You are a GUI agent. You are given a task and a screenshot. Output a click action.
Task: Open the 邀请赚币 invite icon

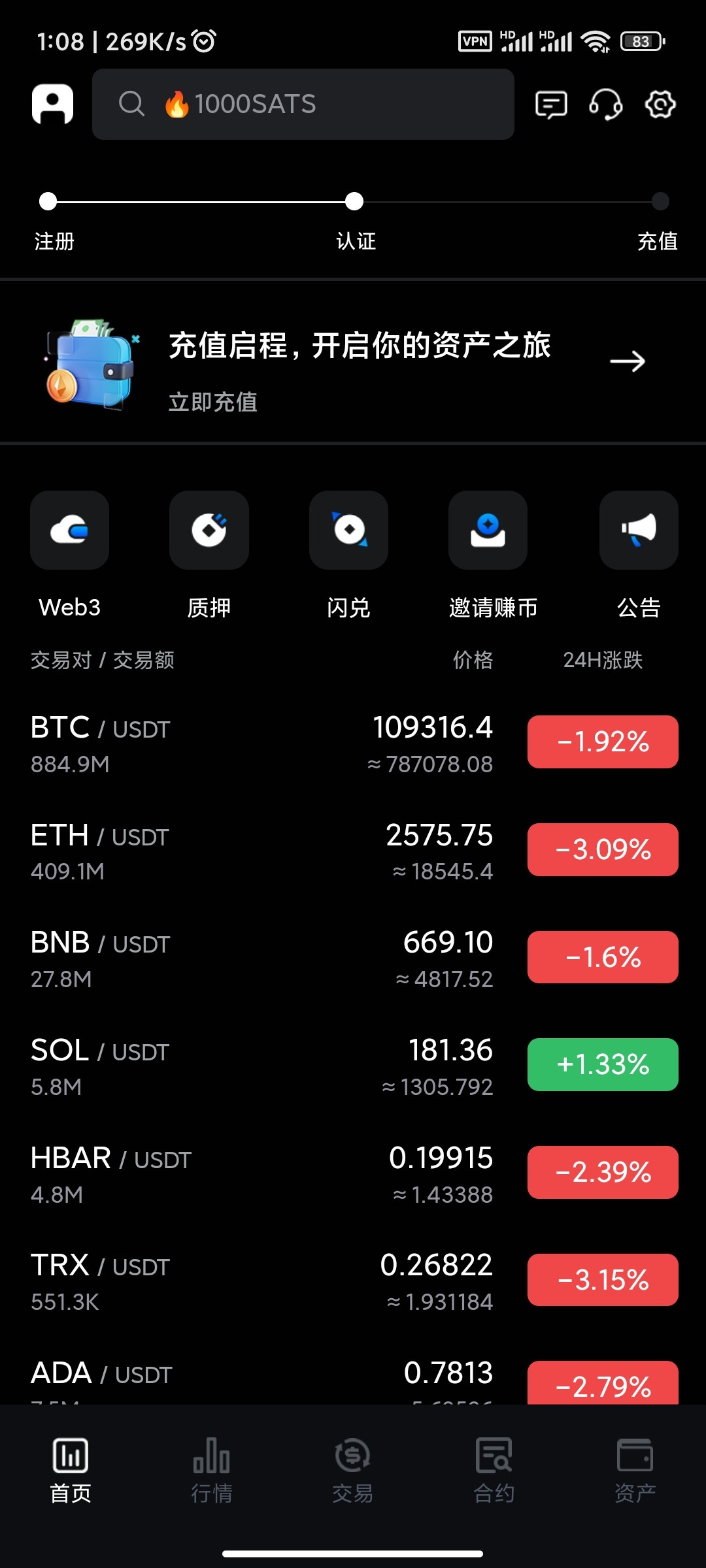[x=488, y=530]
